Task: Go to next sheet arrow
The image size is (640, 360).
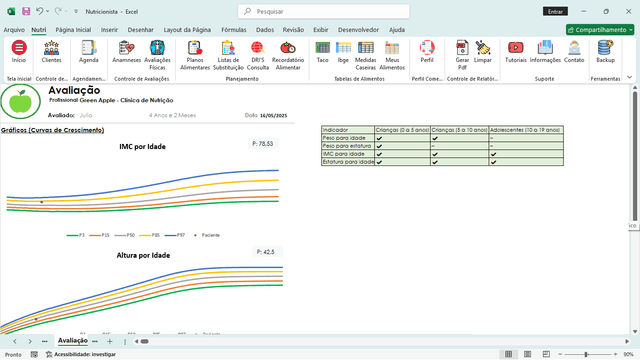Action: [30, 341]
